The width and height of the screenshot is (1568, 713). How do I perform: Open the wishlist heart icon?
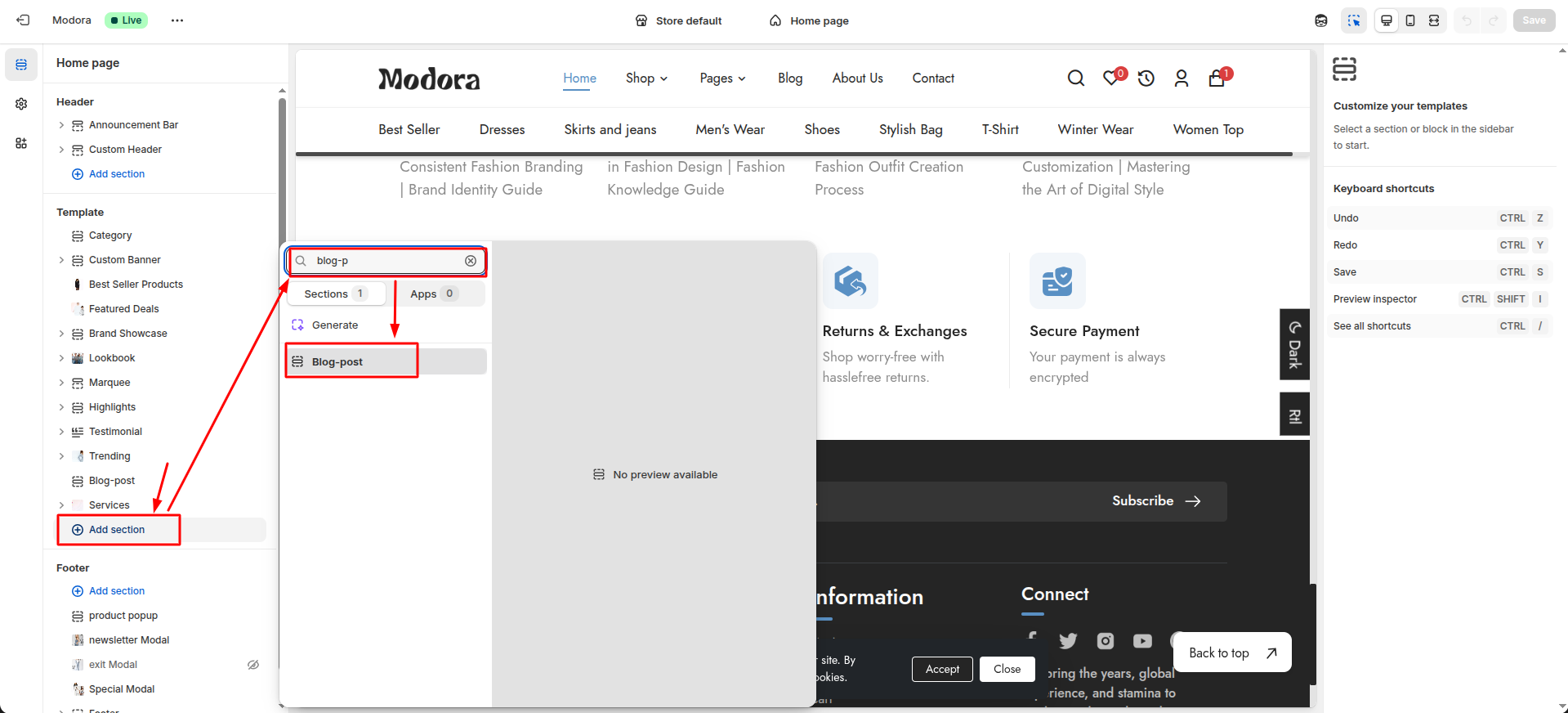point(1111,78)
